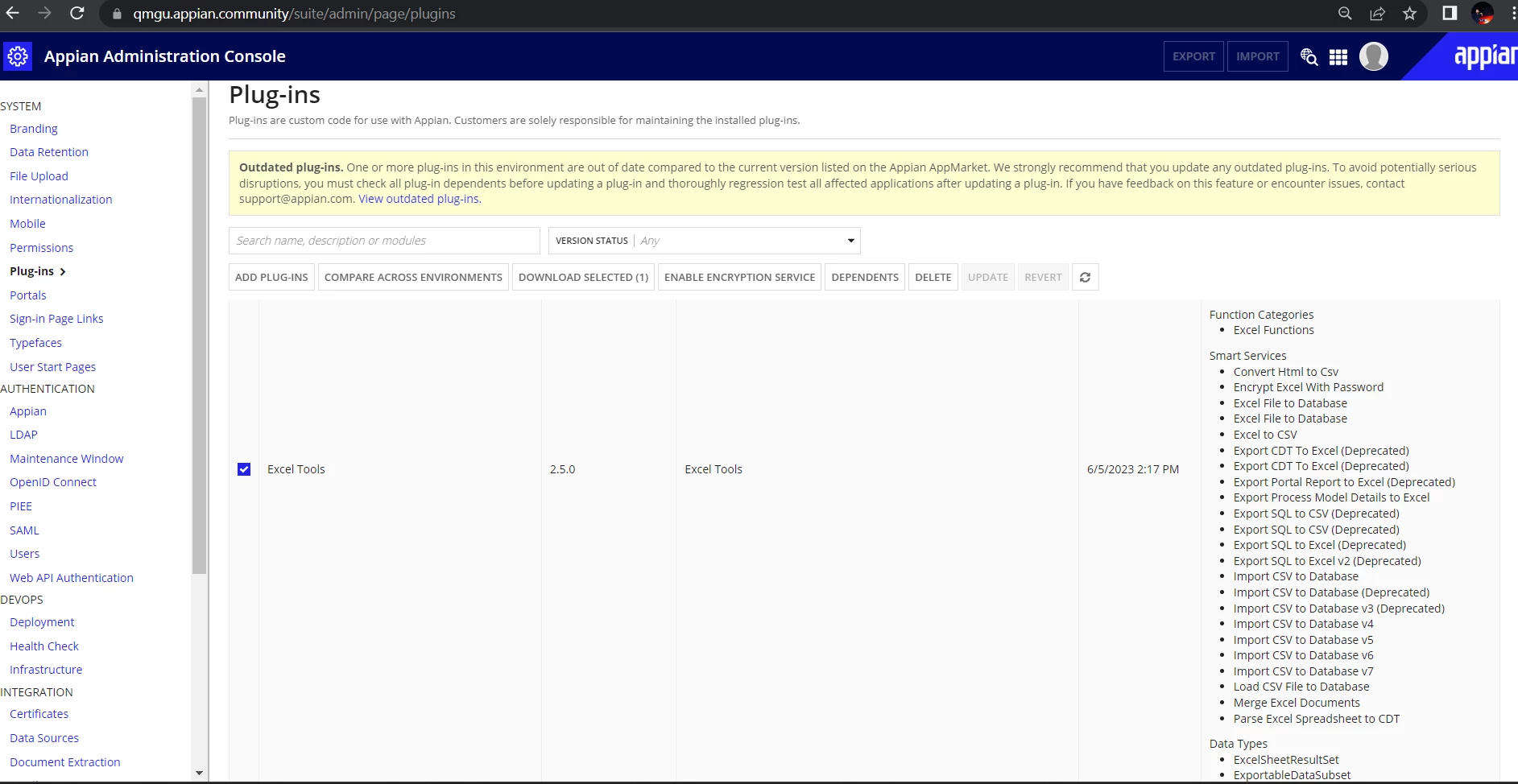
Task: Click the plug-in search name field
Action: point(384,241)
